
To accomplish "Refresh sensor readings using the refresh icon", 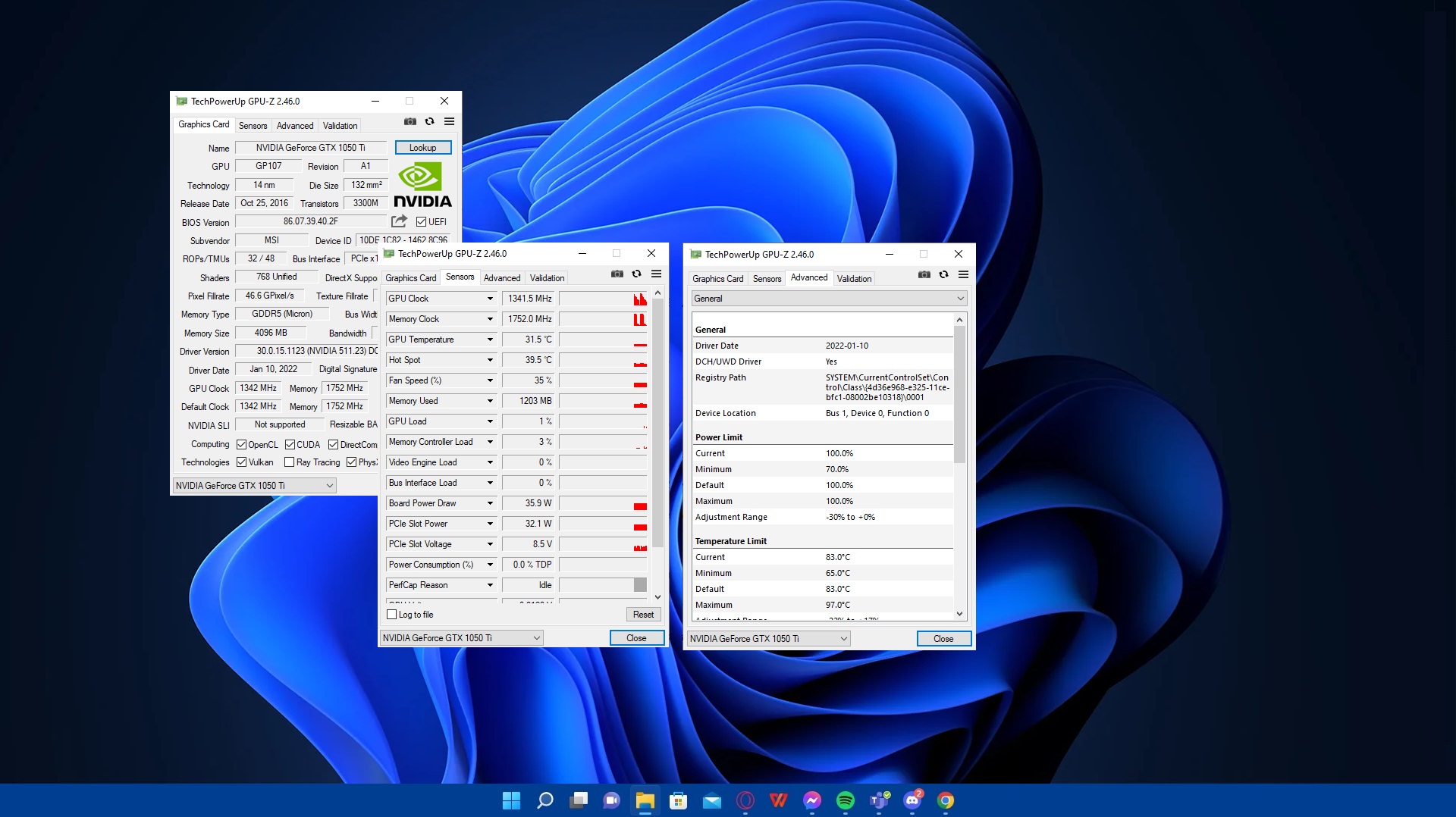I will click(x=635, y=274).
